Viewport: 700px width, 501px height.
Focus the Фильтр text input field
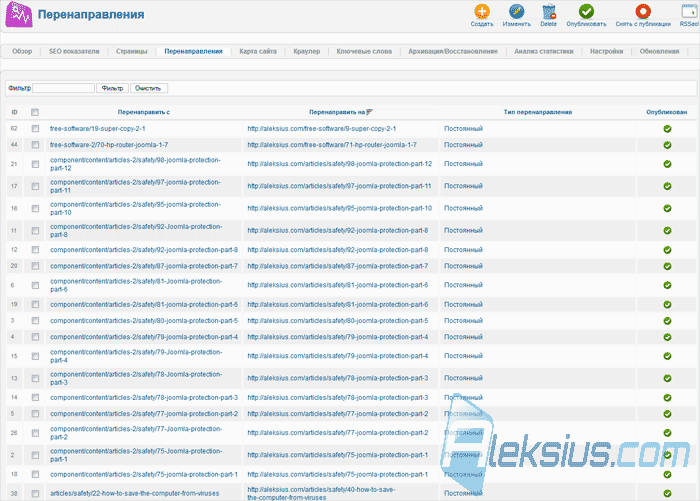pyautogui.click(x=63, y=88)
